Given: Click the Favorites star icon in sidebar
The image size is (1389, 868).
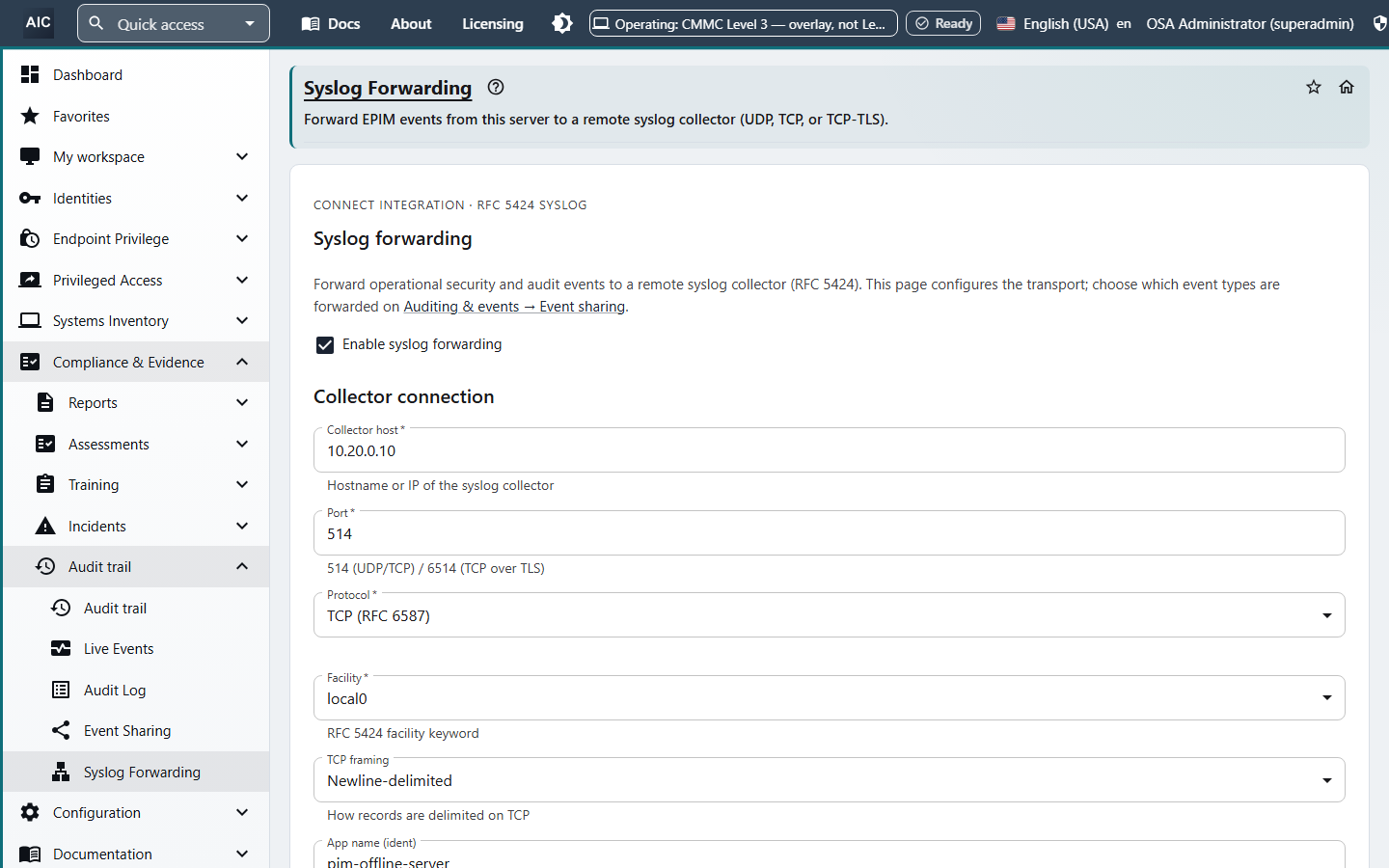Looking at the screenshot, I should click(x=30, y=116).
